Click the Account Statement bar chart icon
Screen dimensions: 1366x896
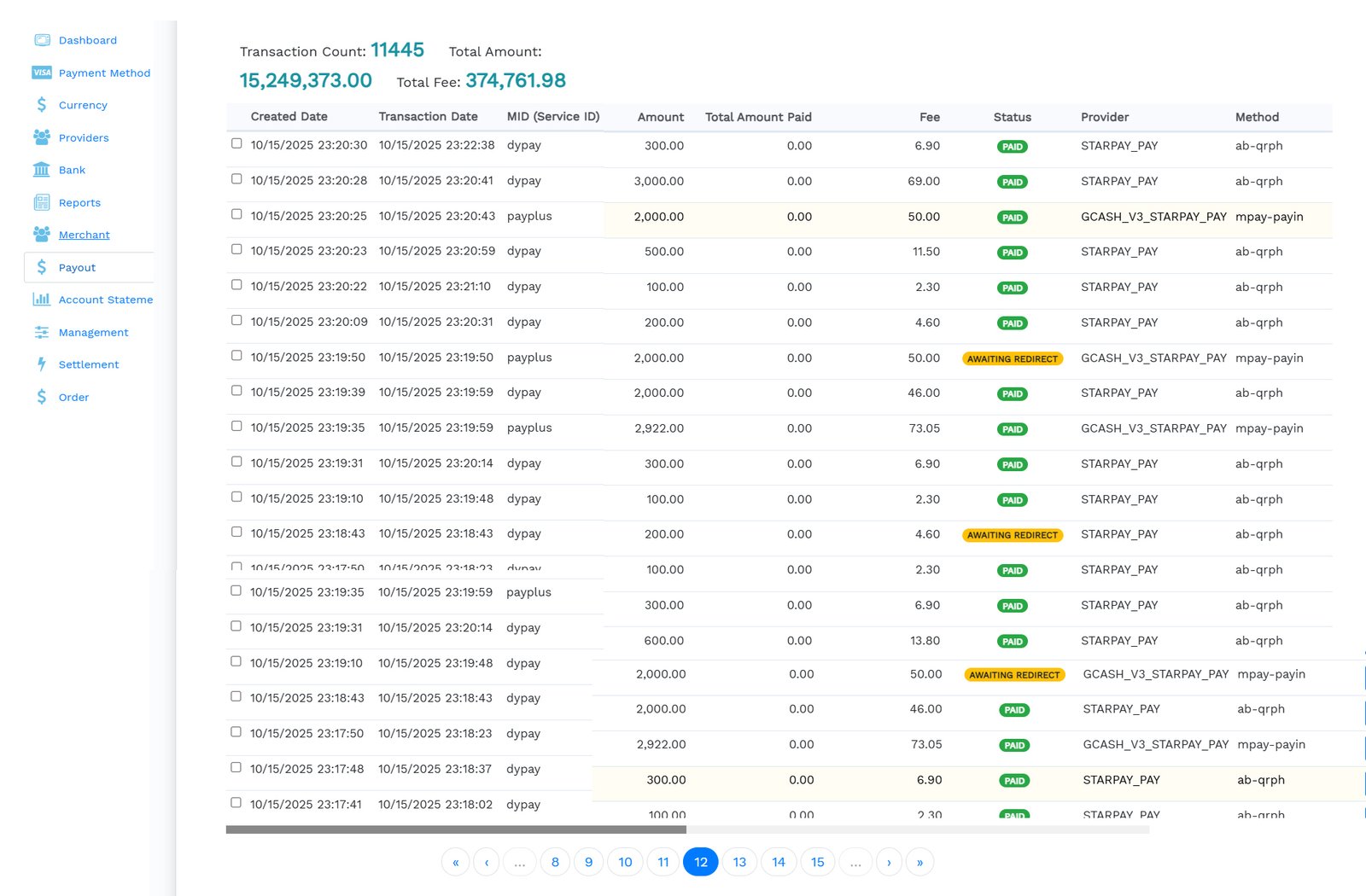[42, 300]
